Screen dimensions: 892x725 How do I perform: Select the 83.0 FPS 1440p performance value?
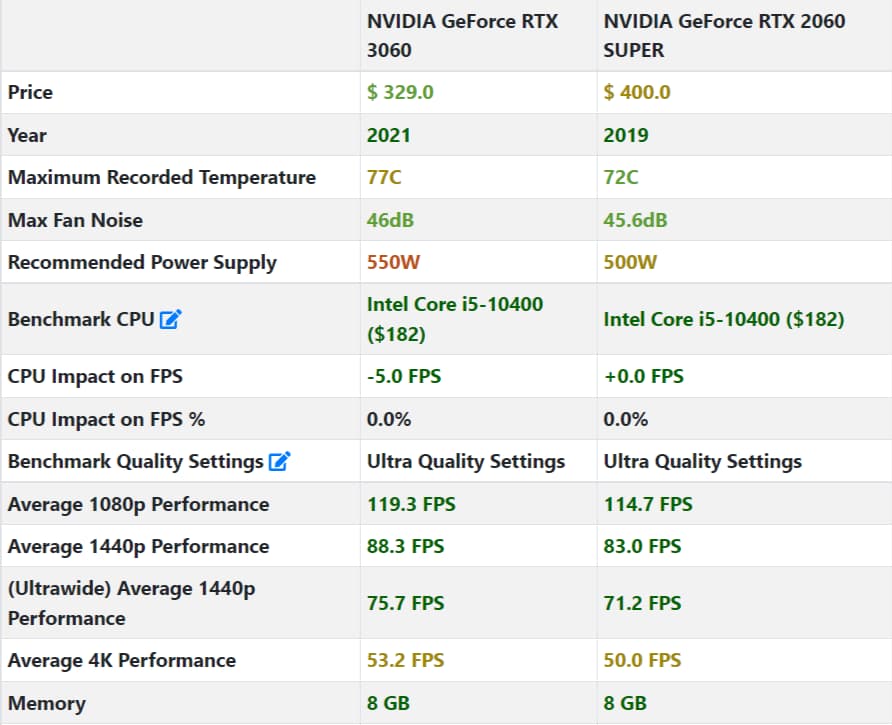(642, 547)
